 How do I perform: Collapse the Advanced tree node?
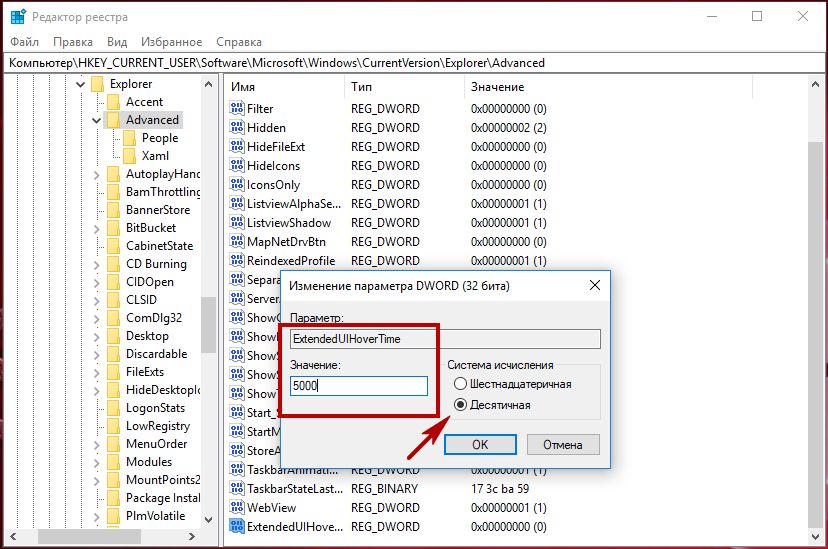pos(97,120)
